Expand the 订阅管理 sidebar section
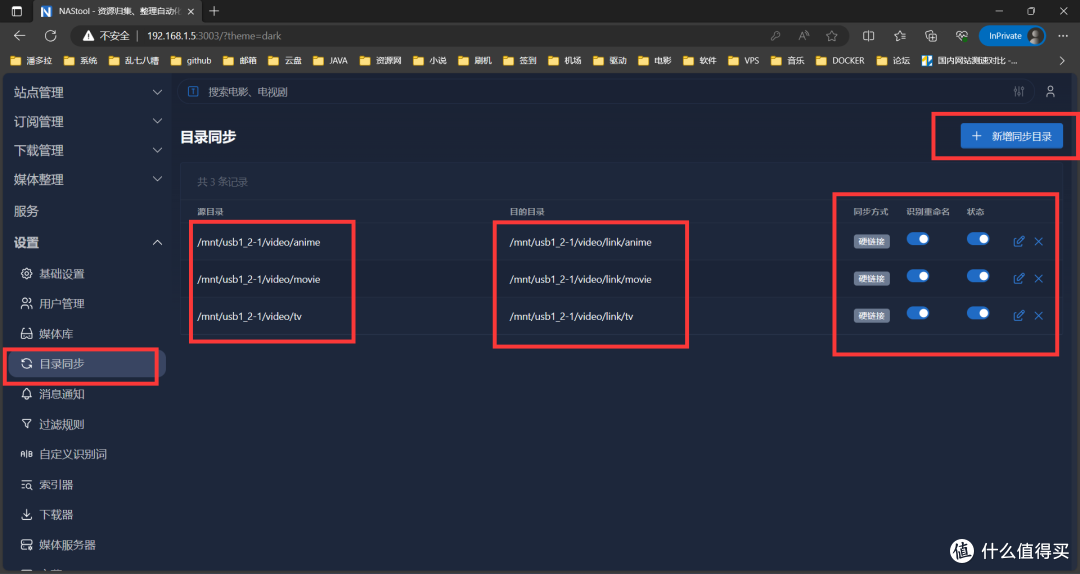Image resolution: width=1080 pixels, height=574 pixels. [x=87, y=121]
